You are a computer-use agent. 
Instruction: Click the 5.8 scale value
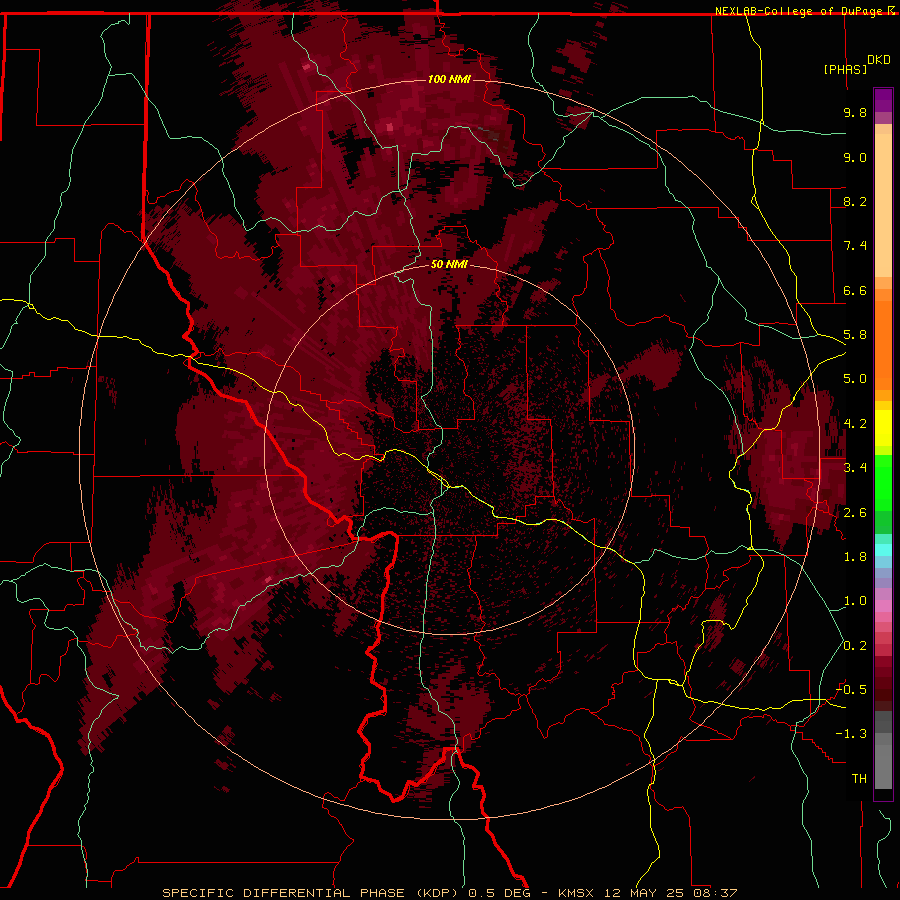pyautogui.click(x=855, y=335)
